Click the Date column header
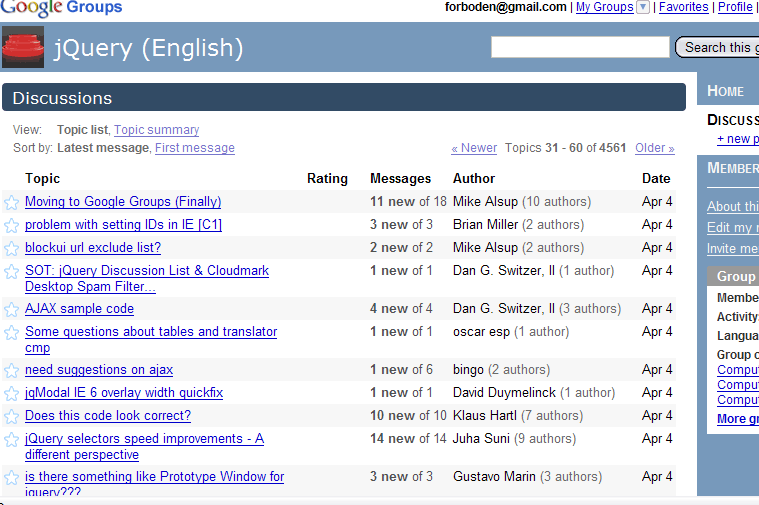Image resolution: width=759 pixels, height=505 pixels. click(656, 179)
